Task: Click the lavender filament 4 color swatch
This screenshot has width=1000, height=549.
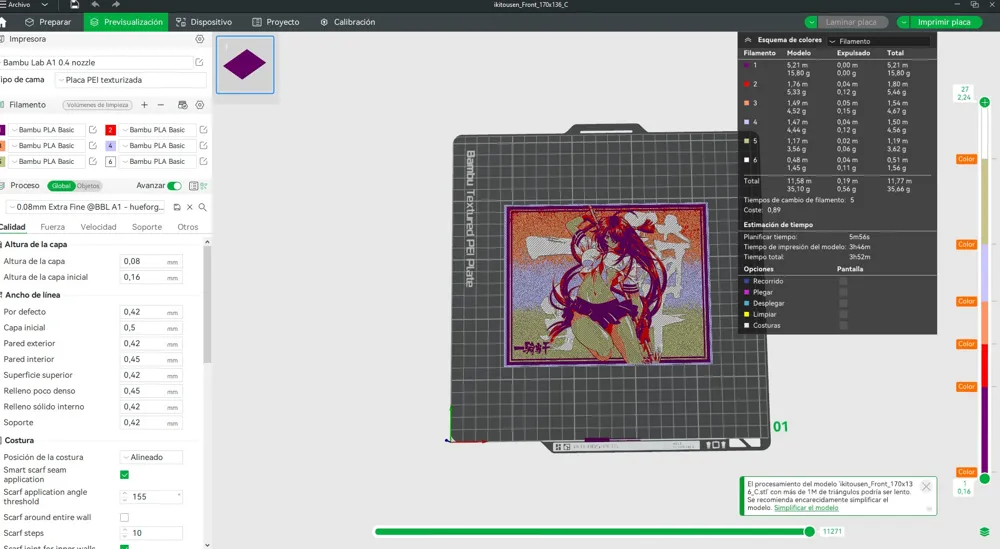Action: pyautogui.click(x=110, y=145)
